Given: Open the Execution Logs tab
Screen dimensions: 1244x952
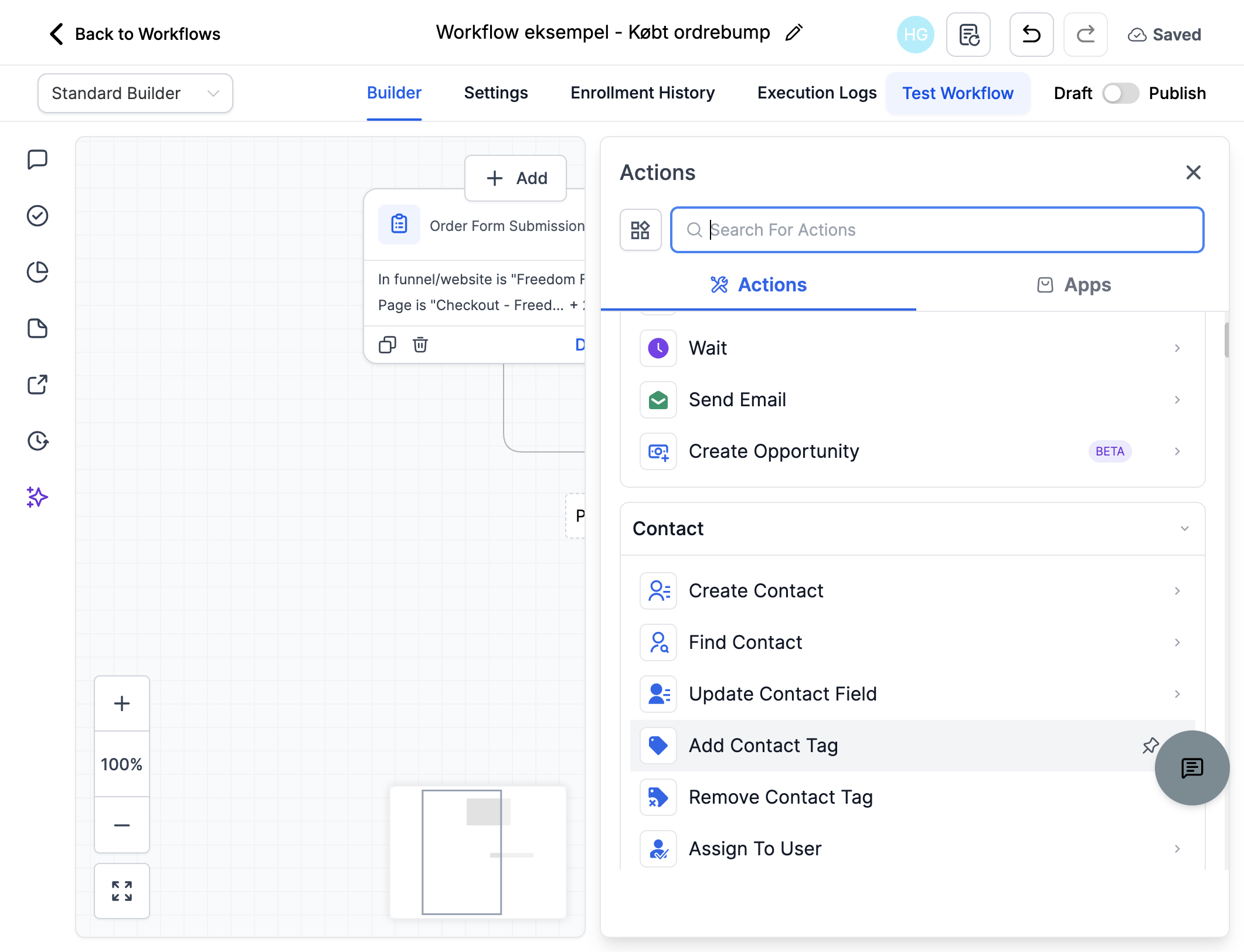Looking at the screenshot, I should pyautogui.click(x=817, y=93).
